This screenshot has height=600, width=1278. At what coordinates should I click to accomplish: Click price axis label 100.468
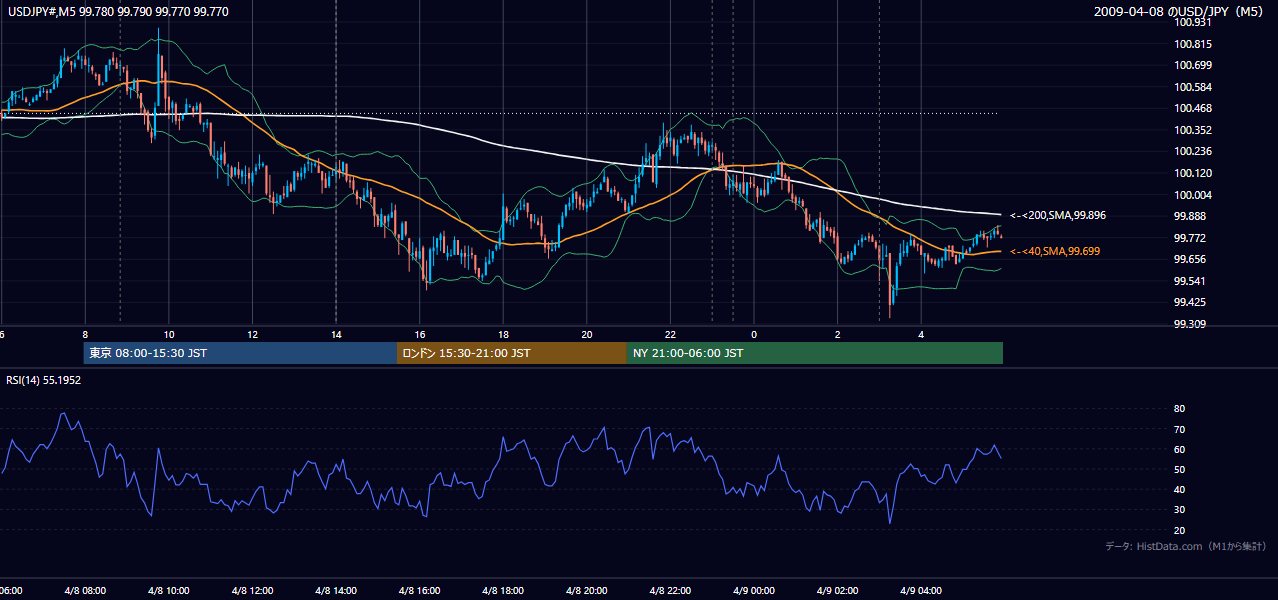point(1193,108)
